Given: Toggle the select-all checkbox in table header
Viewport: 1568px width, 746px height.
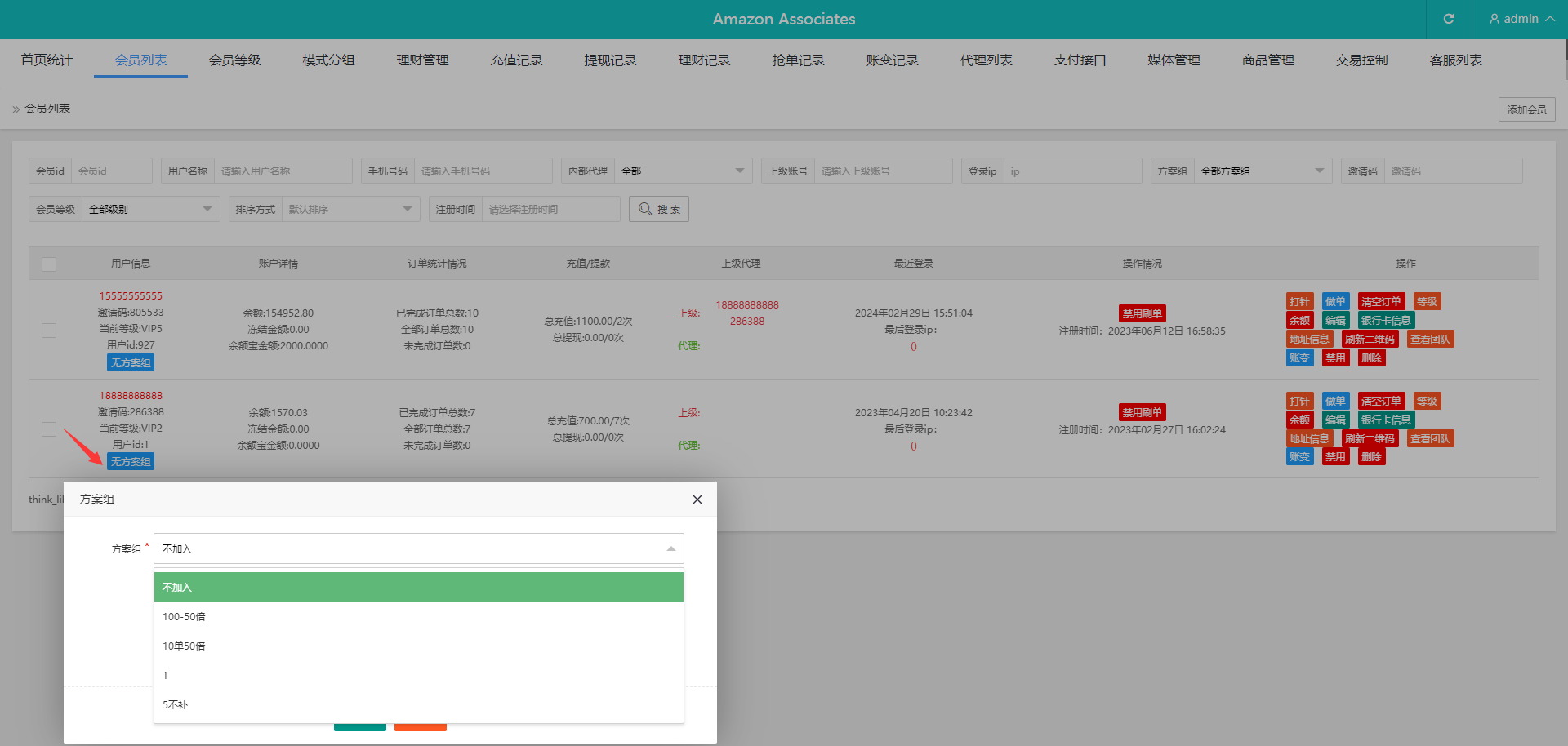Looking at the screenshot, I should coord(49,264).
